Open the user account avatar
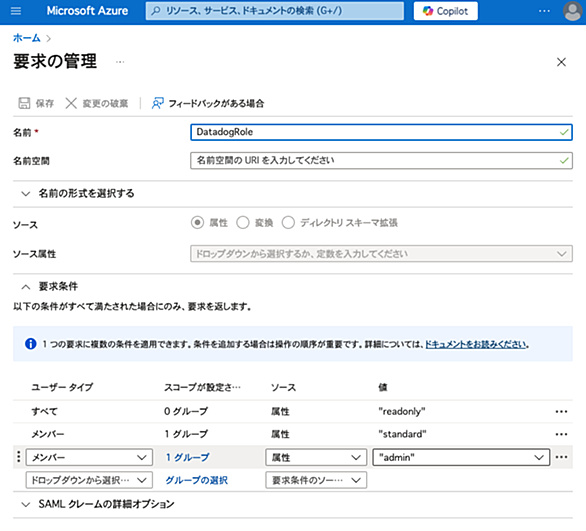The image size is (586, 531). (x=572, y=11)
